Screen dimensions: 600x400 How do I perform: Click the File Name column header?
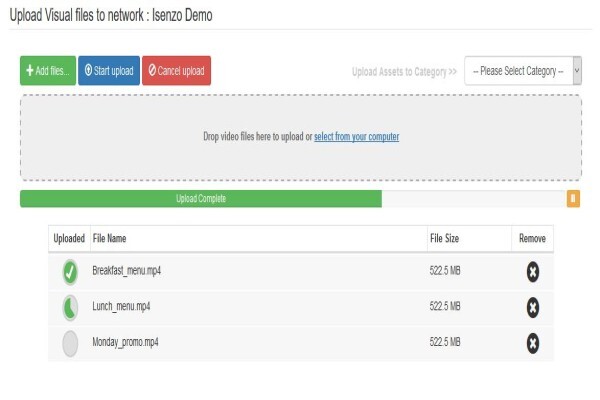(x=109, y=238)
